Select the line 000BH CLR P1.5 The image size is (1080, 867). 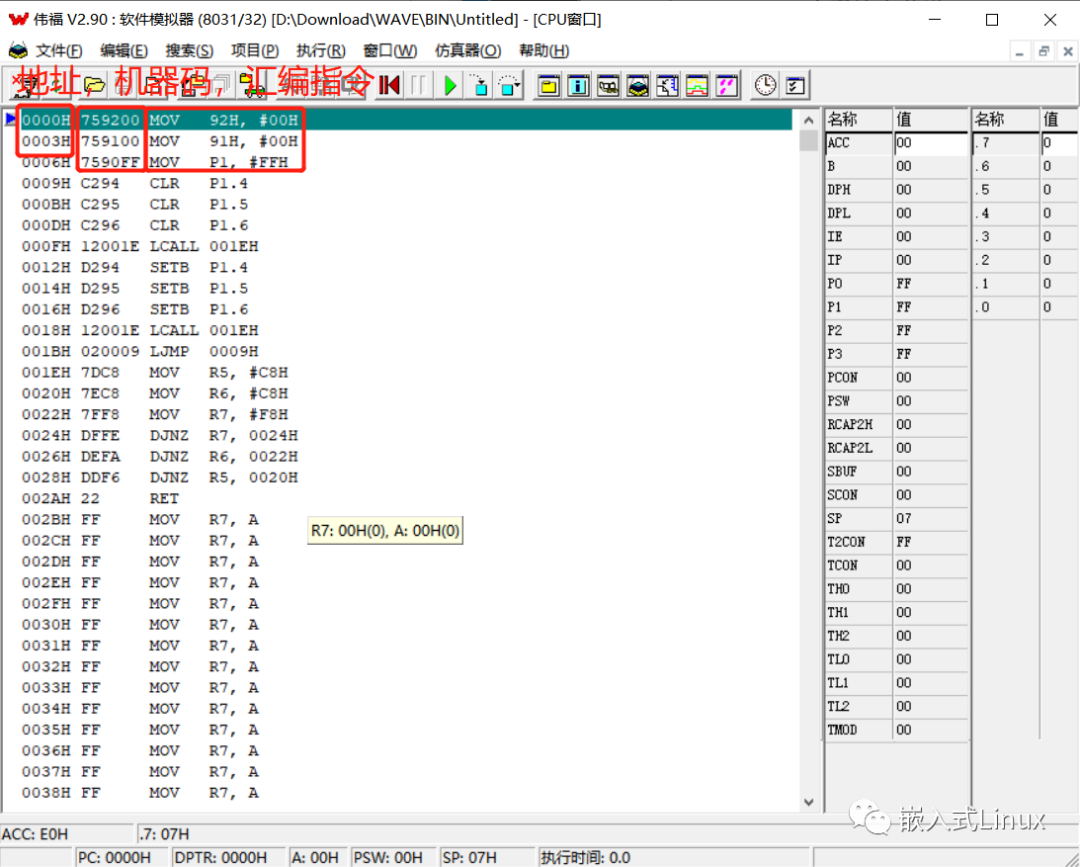406,205
